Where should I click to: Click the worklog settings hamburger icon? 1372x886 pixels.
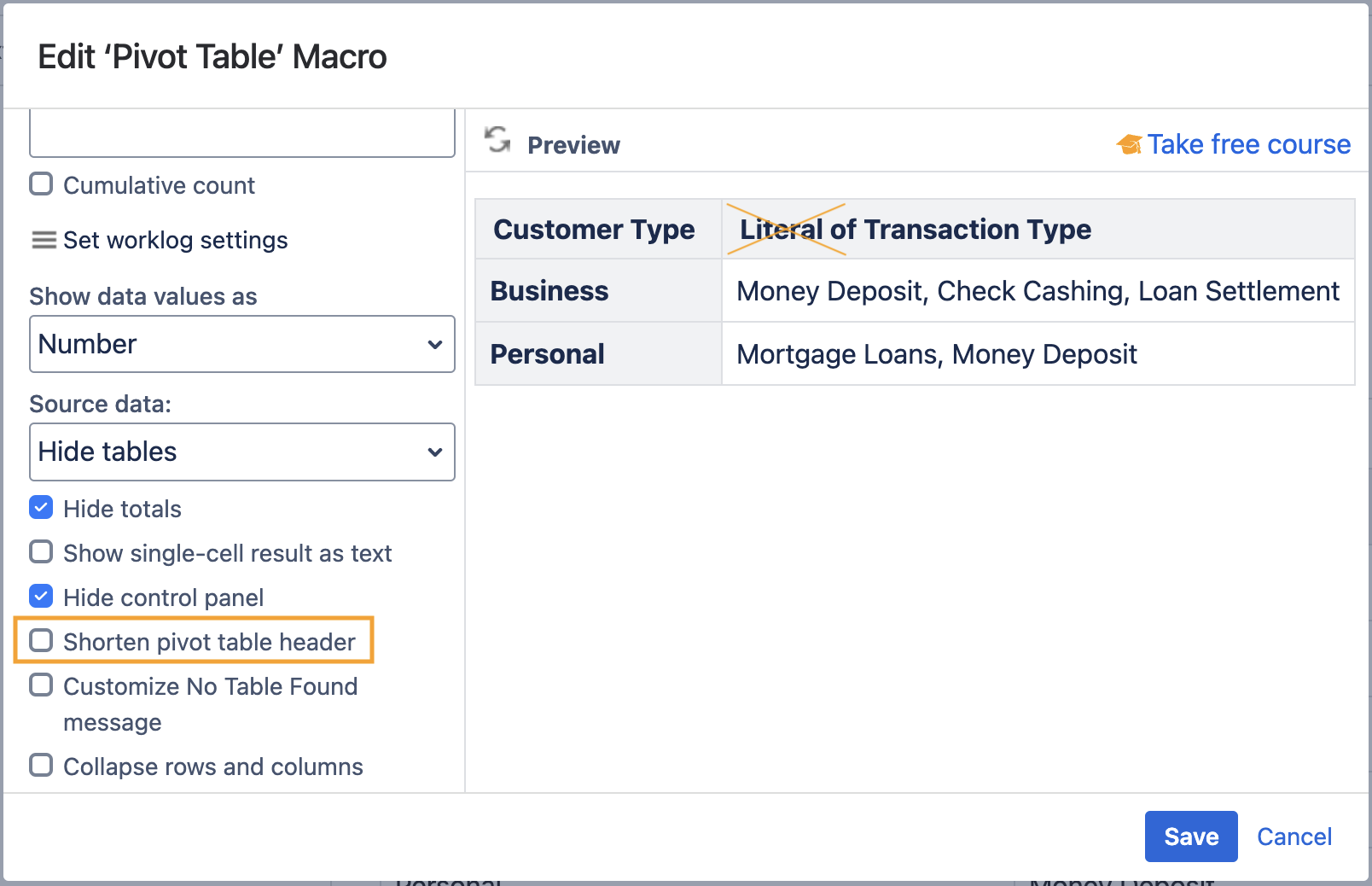coord(44,241)
